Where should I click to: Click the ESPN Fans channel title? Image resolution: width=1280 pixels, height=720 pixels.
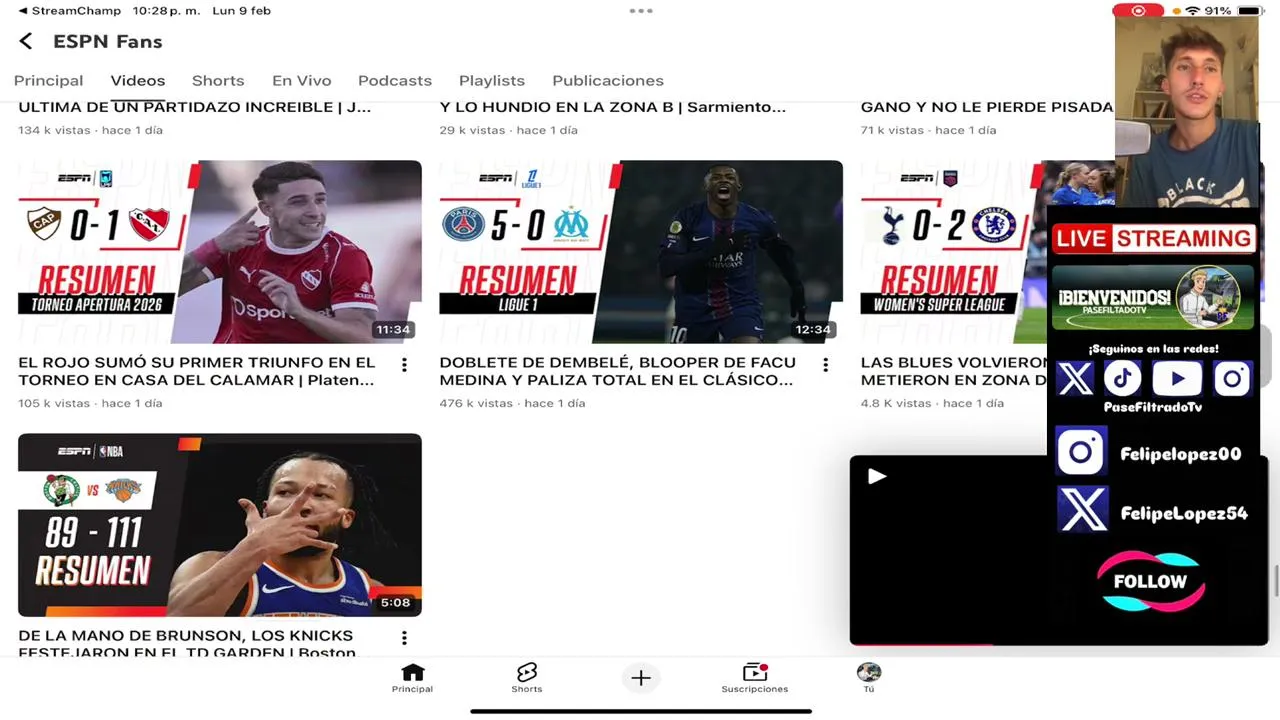108,41
